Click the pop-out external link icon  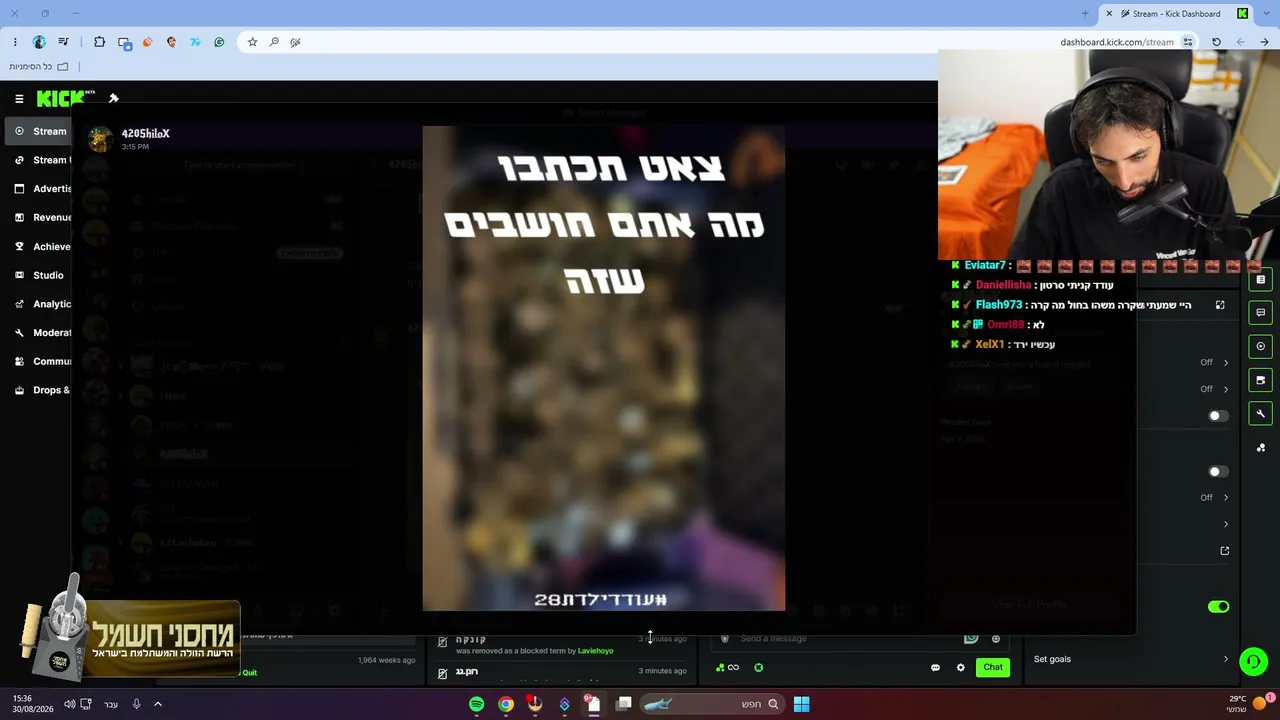(x=1225, y=551)
